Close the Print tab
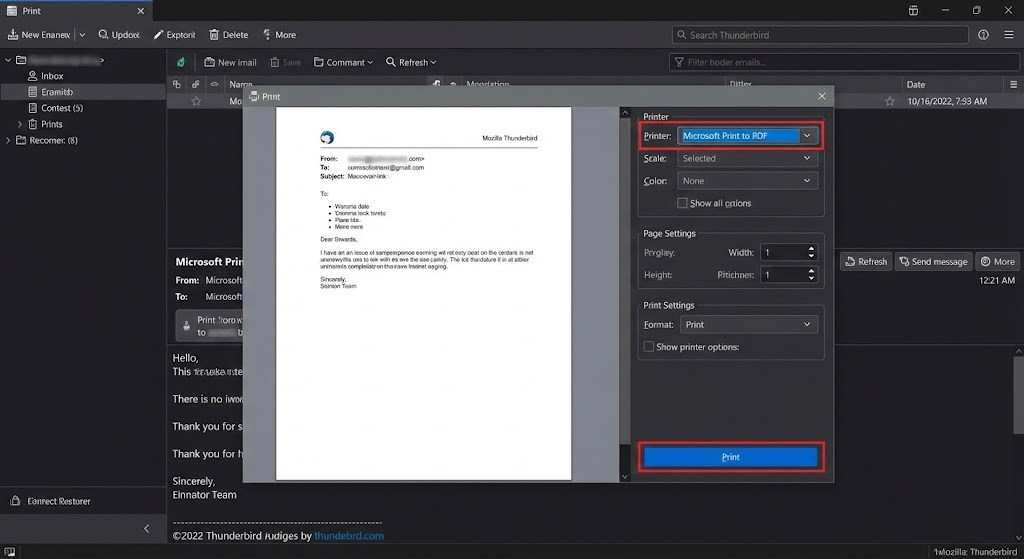 point(140,11)
